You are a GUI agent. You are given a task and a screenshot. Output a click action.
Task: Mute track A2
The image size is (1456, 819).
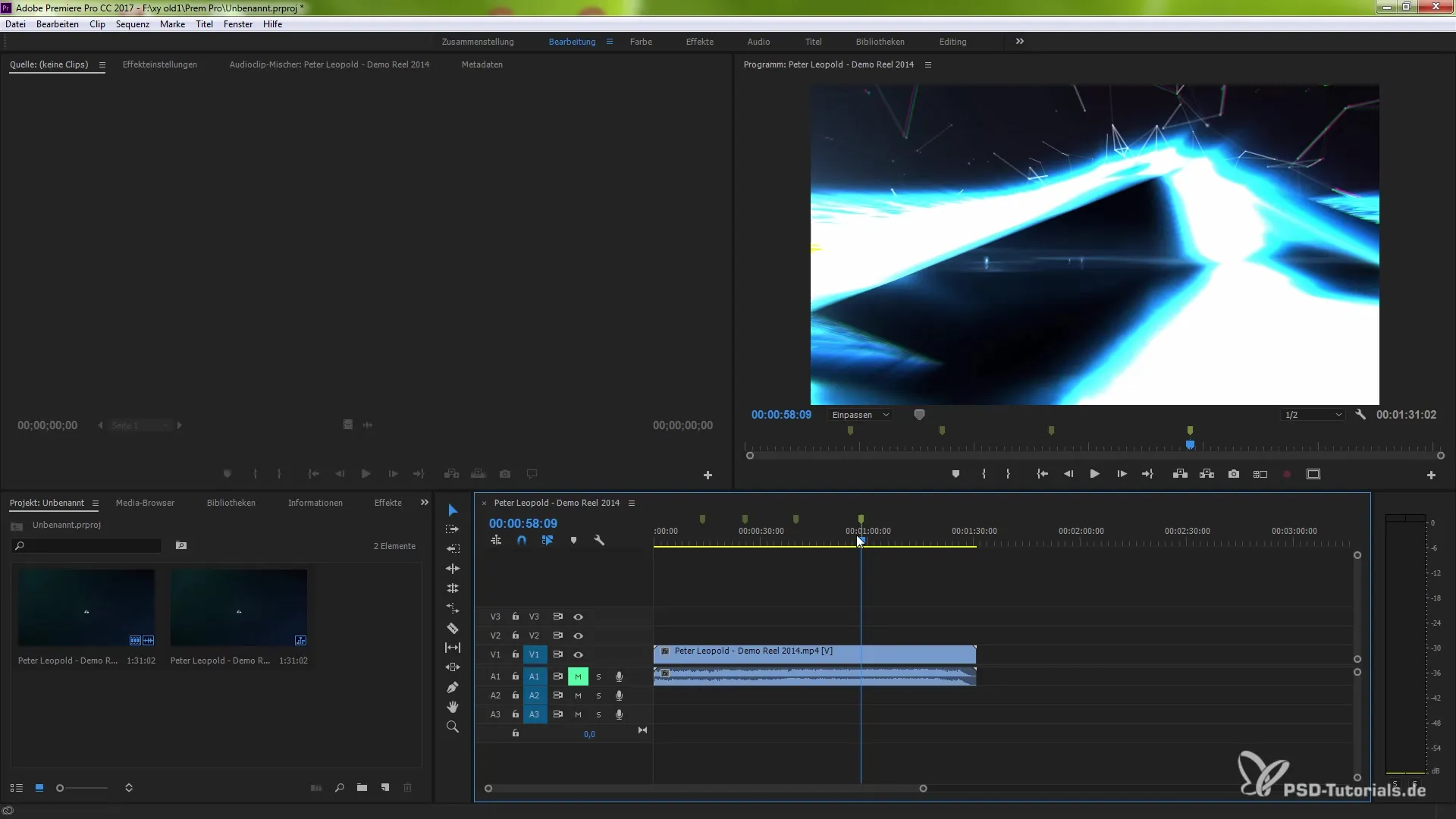pos(578,695)
